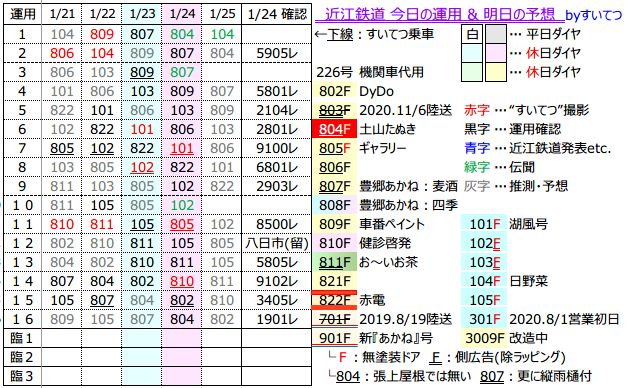Click the 103F vehicle cell
Image resolution: width=630 pixels, height=388 pixels.
484,262
